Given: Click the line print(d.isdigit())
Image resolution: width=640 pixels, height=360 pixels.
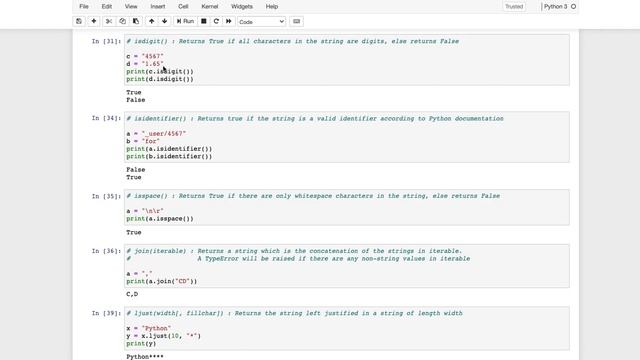Looking at the screenshot, I should tap(160, 79).
